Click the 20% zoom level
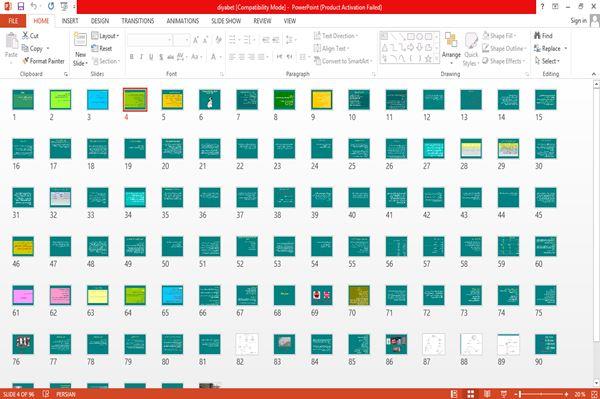 (579, 394)
